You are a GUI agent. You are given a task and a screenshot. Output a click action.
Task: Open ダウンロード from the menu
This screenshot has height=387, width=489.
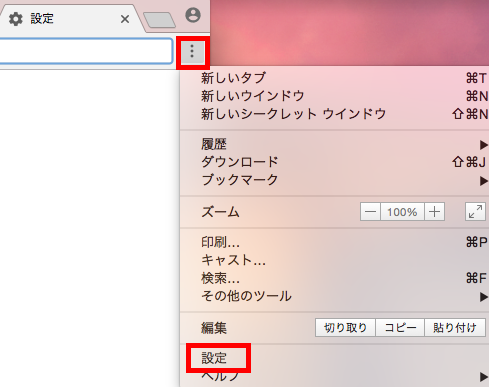(x=334, y=162)
